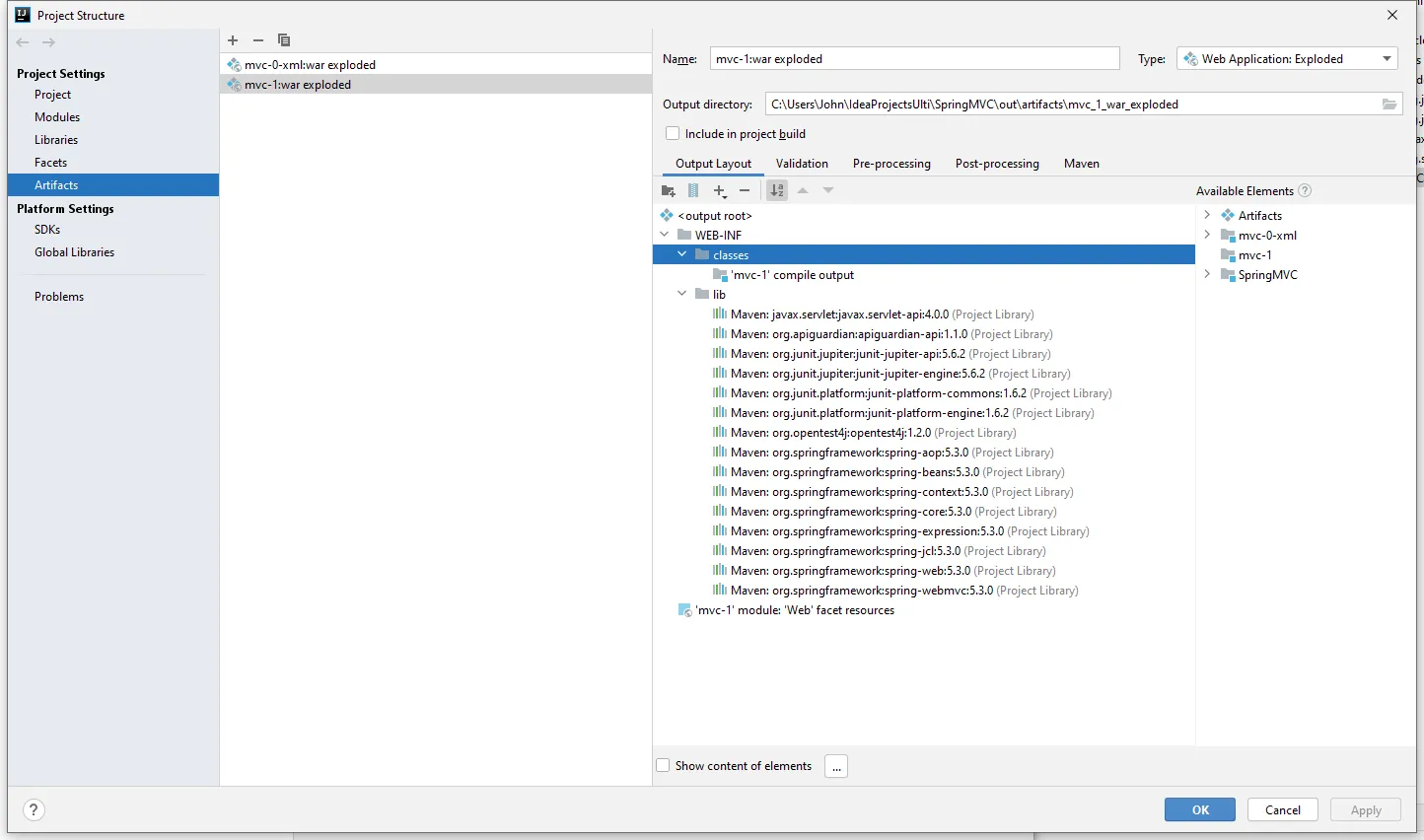Image resolution: width=1424 pixels, height=840 pixels.
Task: Select junit-platform-commons:1.6.2 library entry
Action: (912, 393)
